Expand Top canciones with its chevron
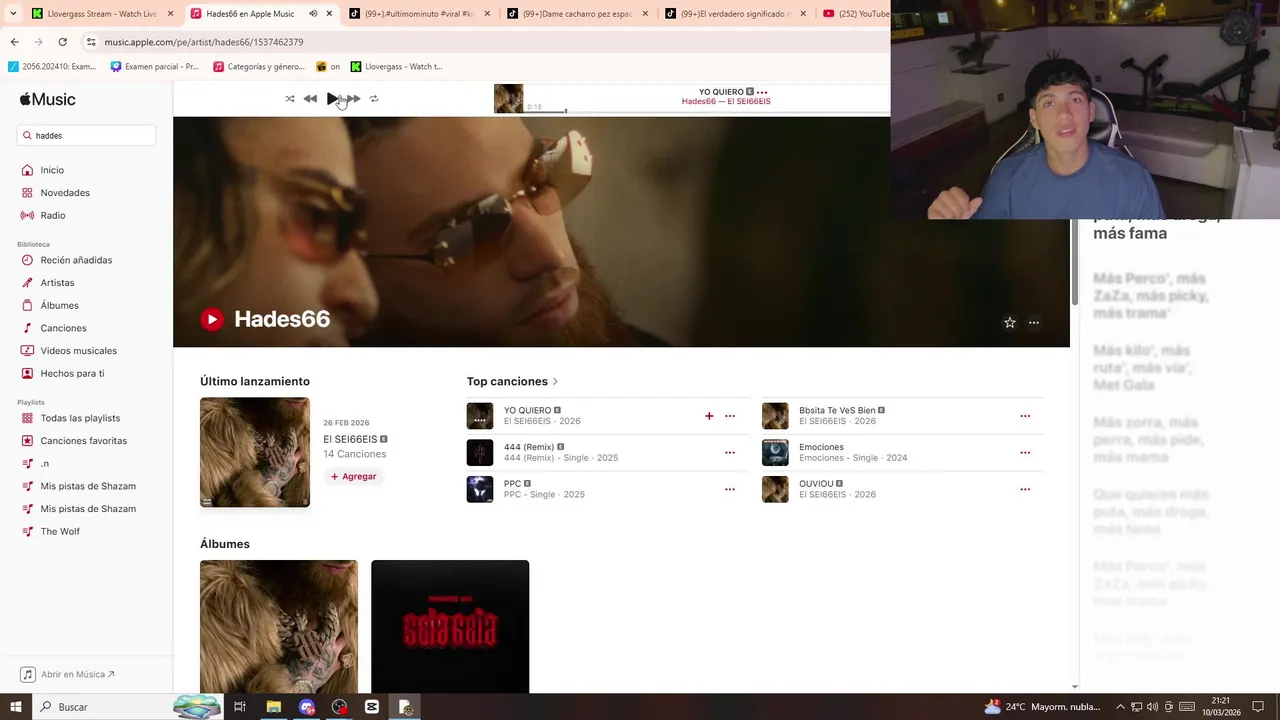The width and height of the screenshot is (1280, 720). 555,382
